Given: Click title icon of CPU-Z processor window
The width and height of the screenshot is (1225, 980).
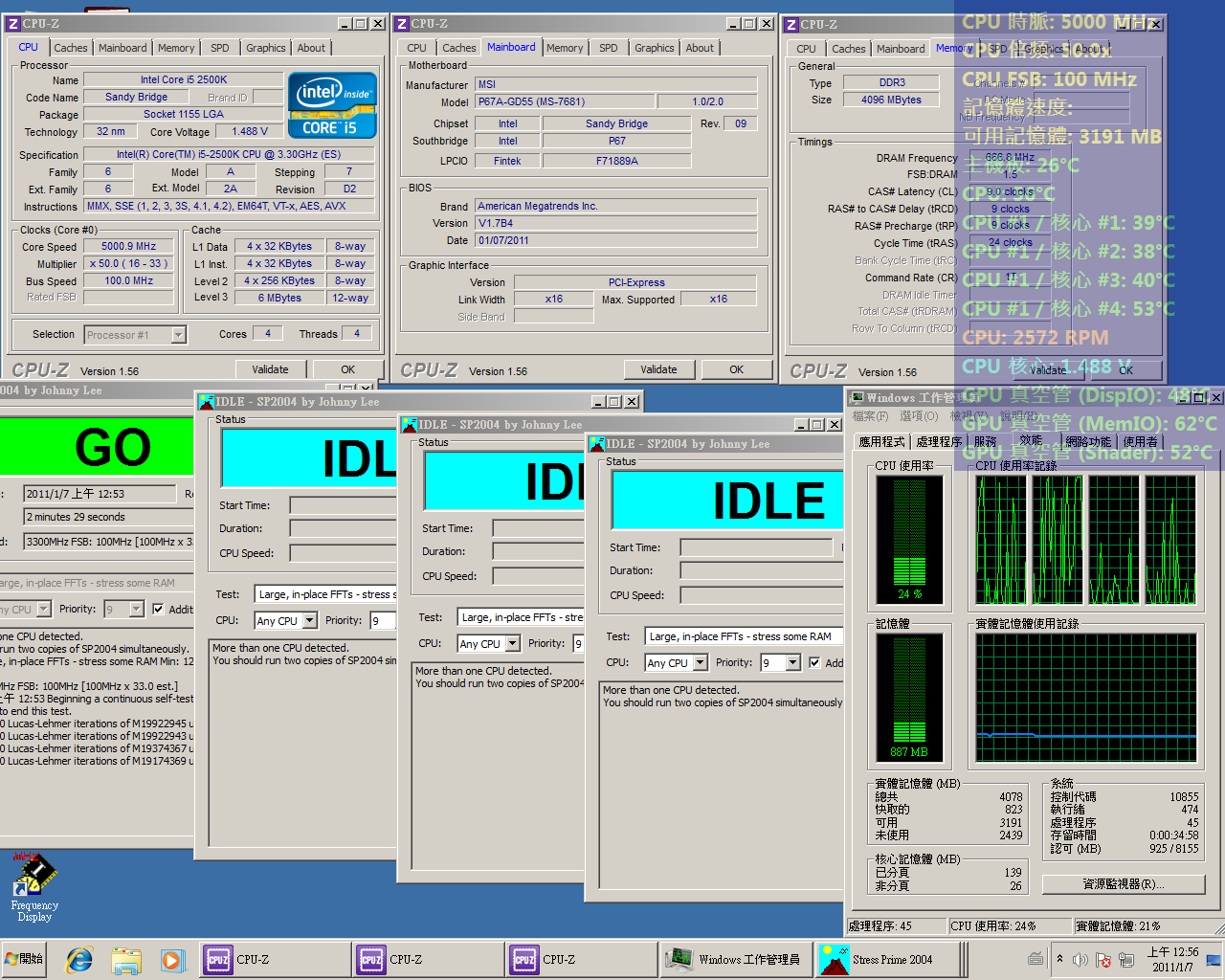Looking at the screenshot, I should pyautogui.click(x=13, y=24).
